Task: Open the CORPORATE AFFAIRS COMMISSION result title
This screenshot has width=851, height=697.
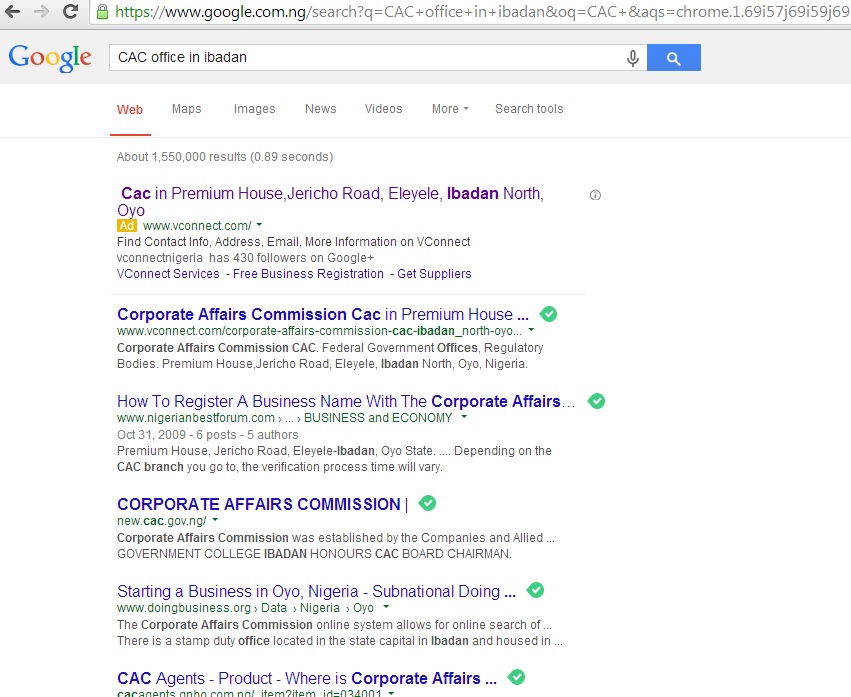Action: point(263,504)
